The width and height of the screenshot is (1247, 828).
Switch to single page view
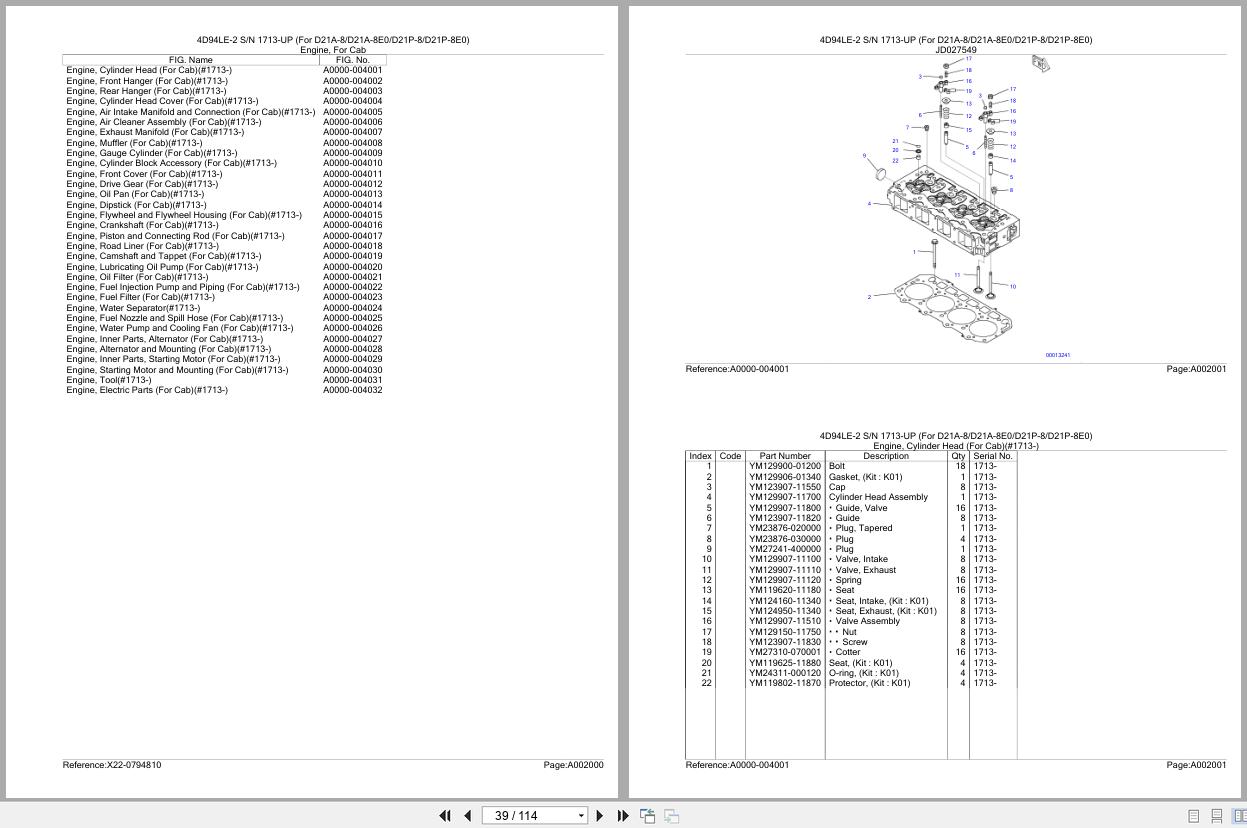coord(1193,816)
